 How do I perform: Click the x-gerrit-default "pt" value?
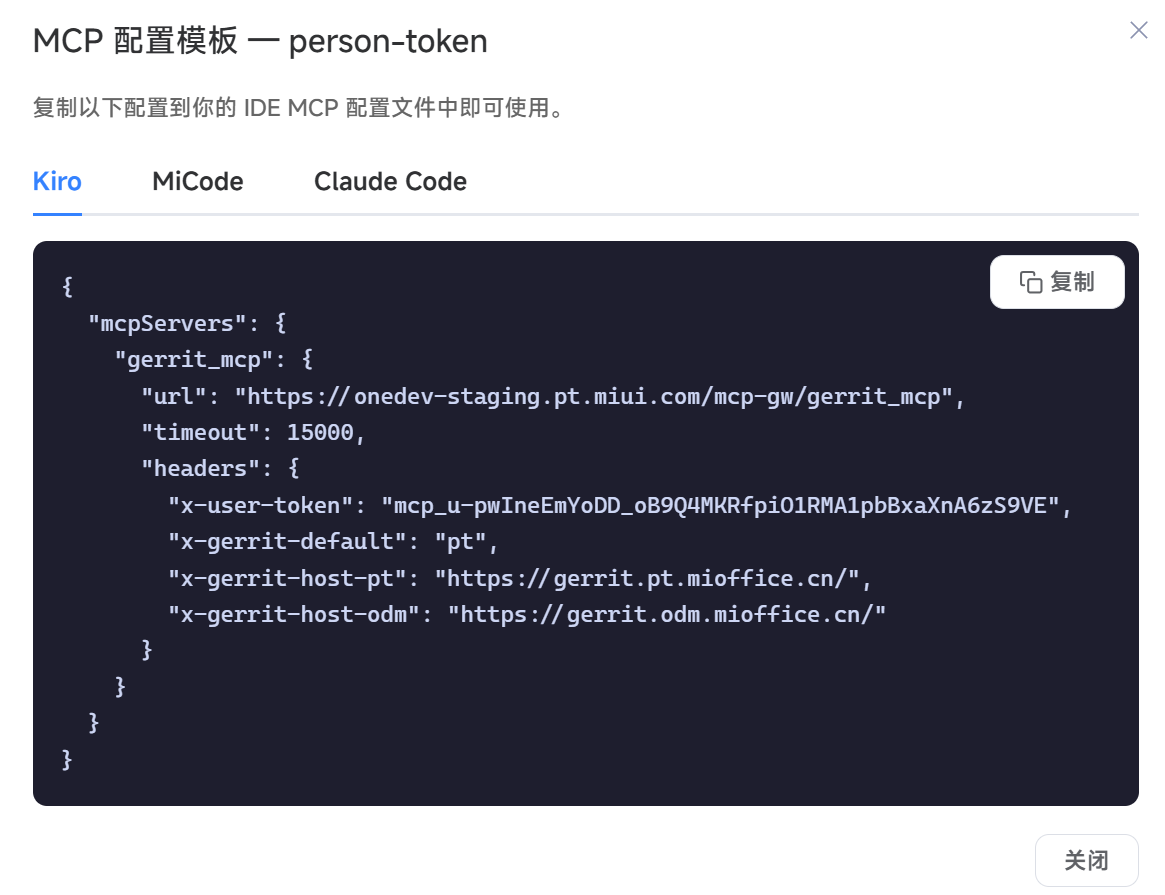point(460,541)
